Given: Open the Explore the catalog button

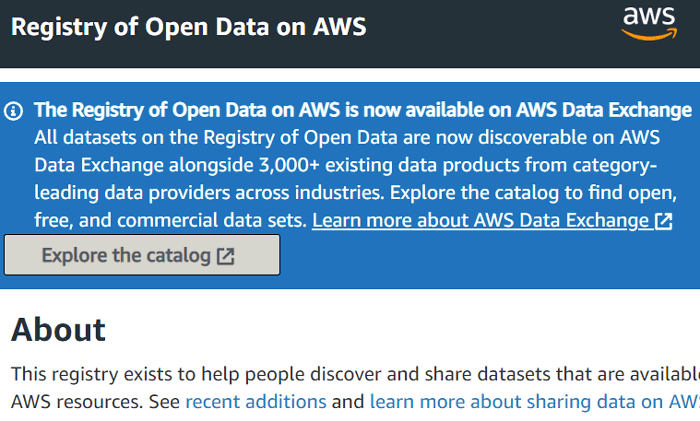Looking at the screenshot, I should [x=142, y=255].
